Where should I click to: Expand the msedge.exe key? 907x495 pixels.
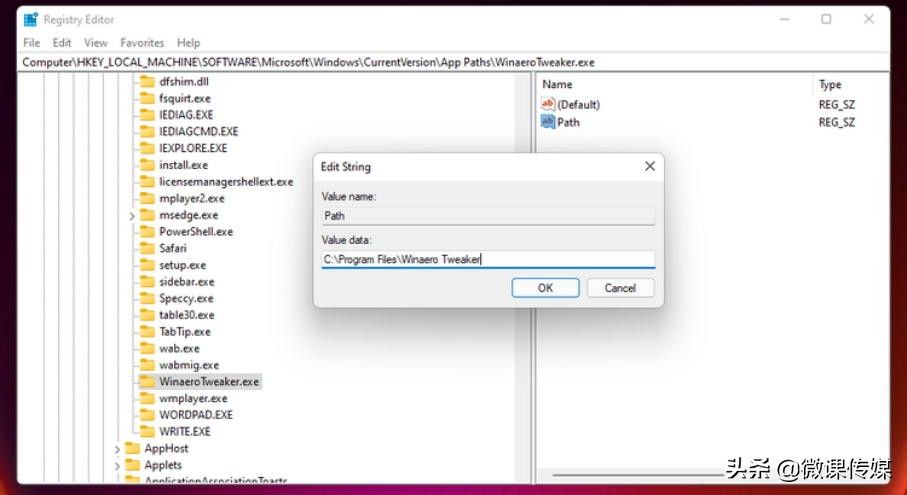pos(132,216)
